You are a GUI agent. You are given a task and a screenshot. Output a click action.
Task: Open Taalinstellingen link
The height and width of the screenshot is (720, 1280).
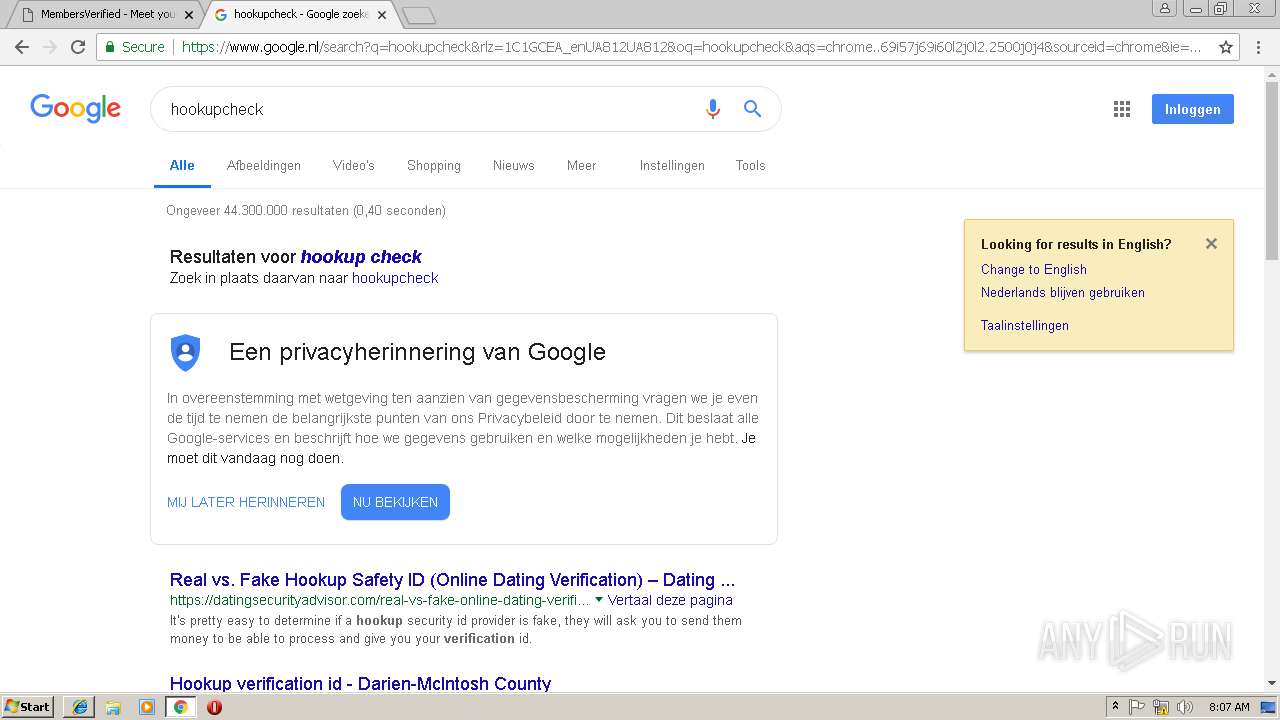pos(1025,325)
